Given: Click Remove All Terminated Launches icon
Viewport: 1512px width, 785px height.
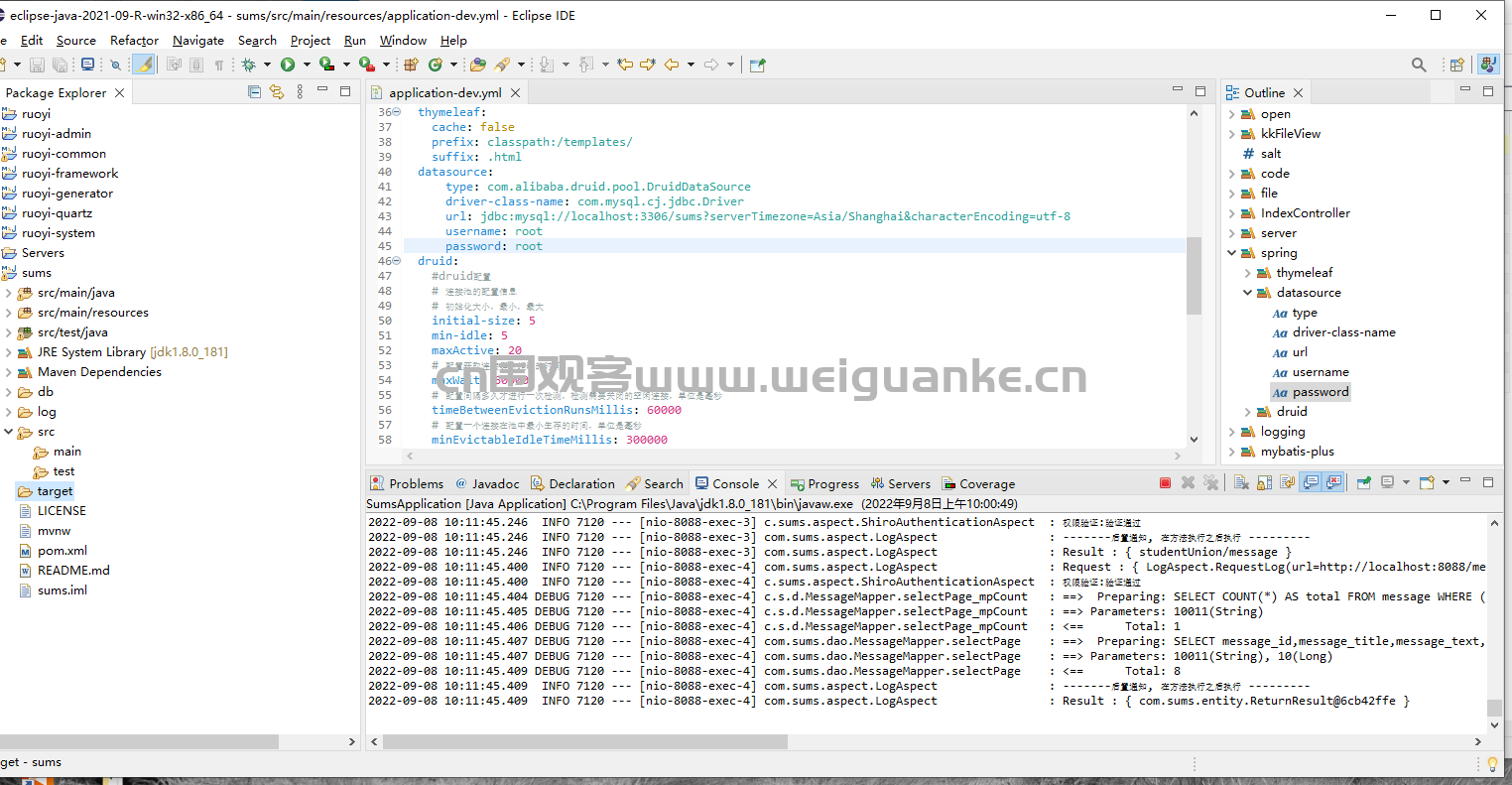Looking at the screenshot, I should [x=1210, y=482].
